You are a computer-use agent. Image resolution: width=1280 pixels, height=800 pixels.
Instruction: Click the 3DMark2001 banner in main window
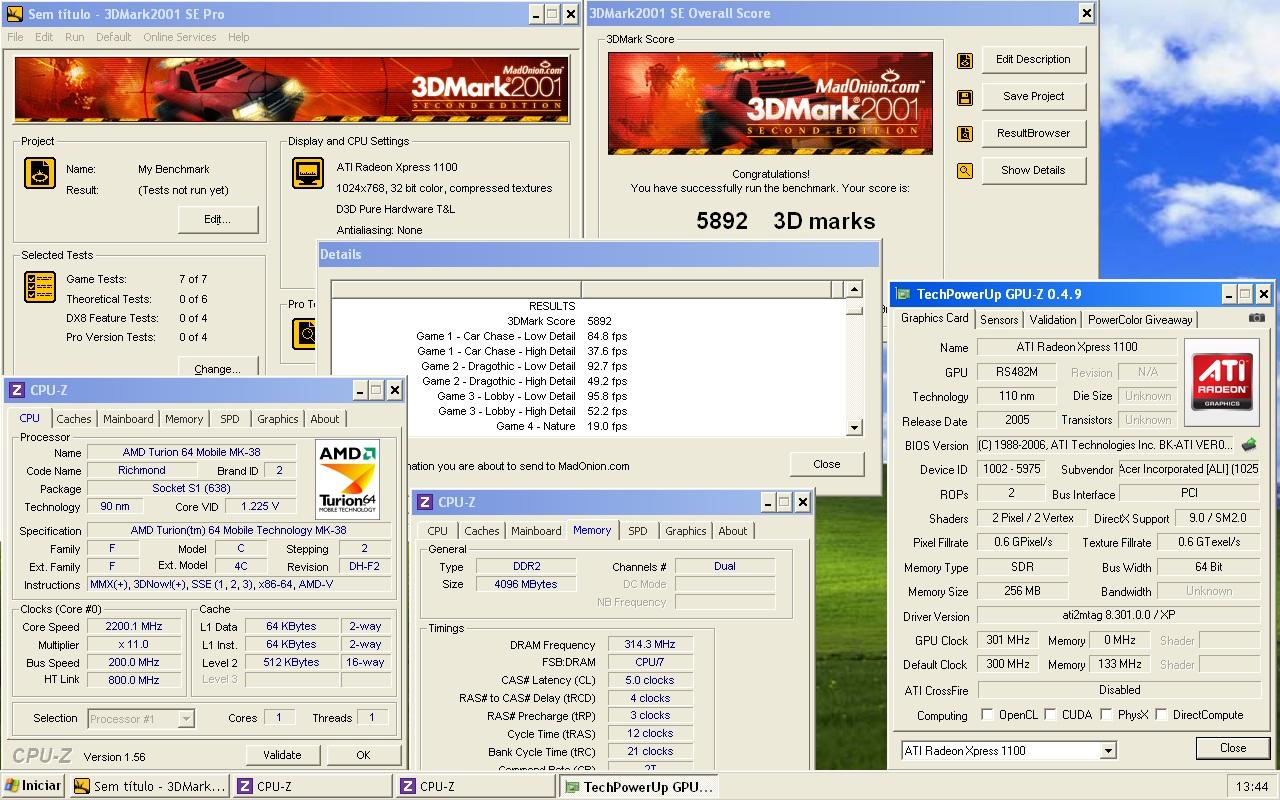point(290,90)
